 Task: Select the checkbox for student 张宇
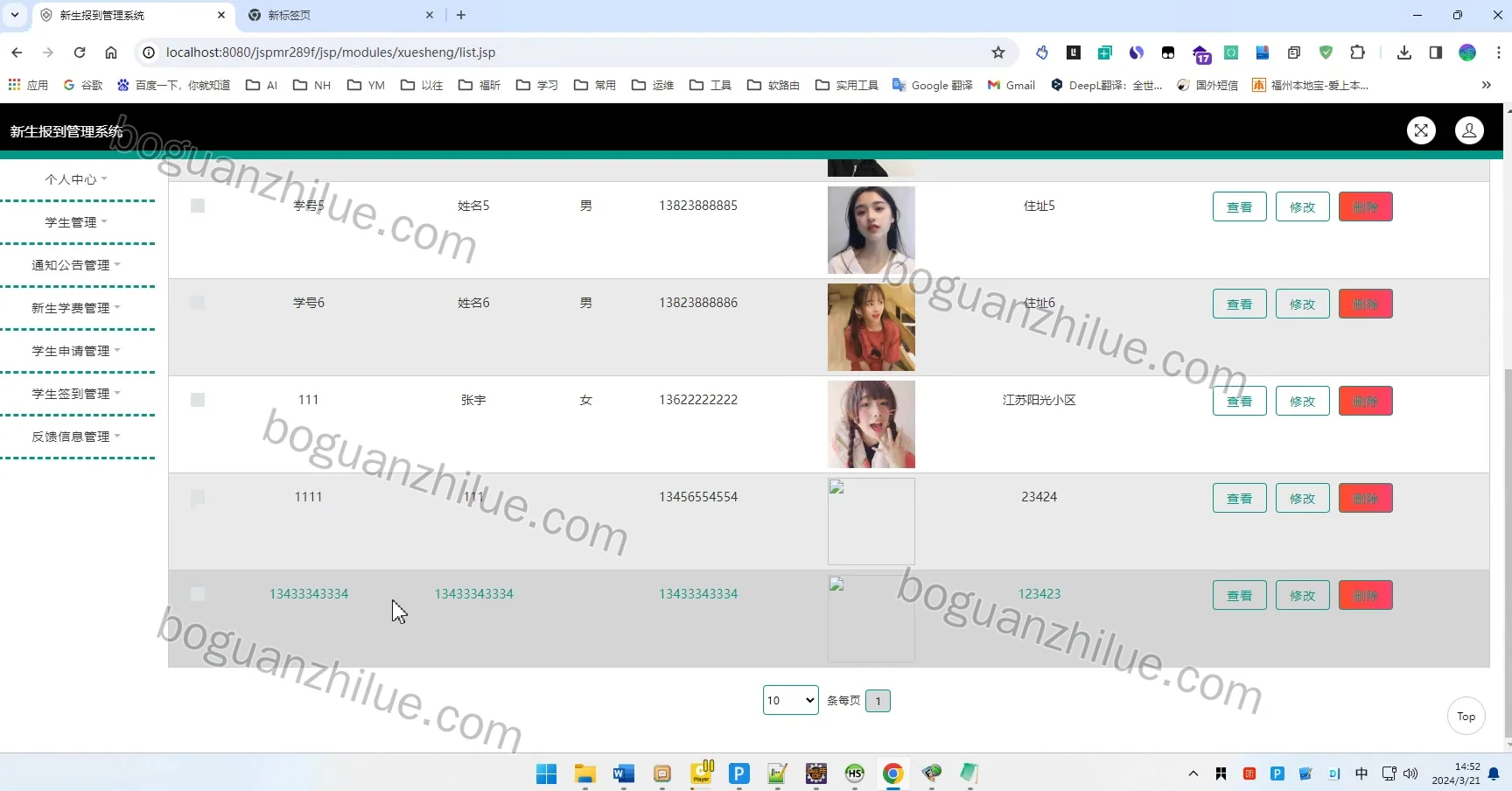click(x=198, y=400)
